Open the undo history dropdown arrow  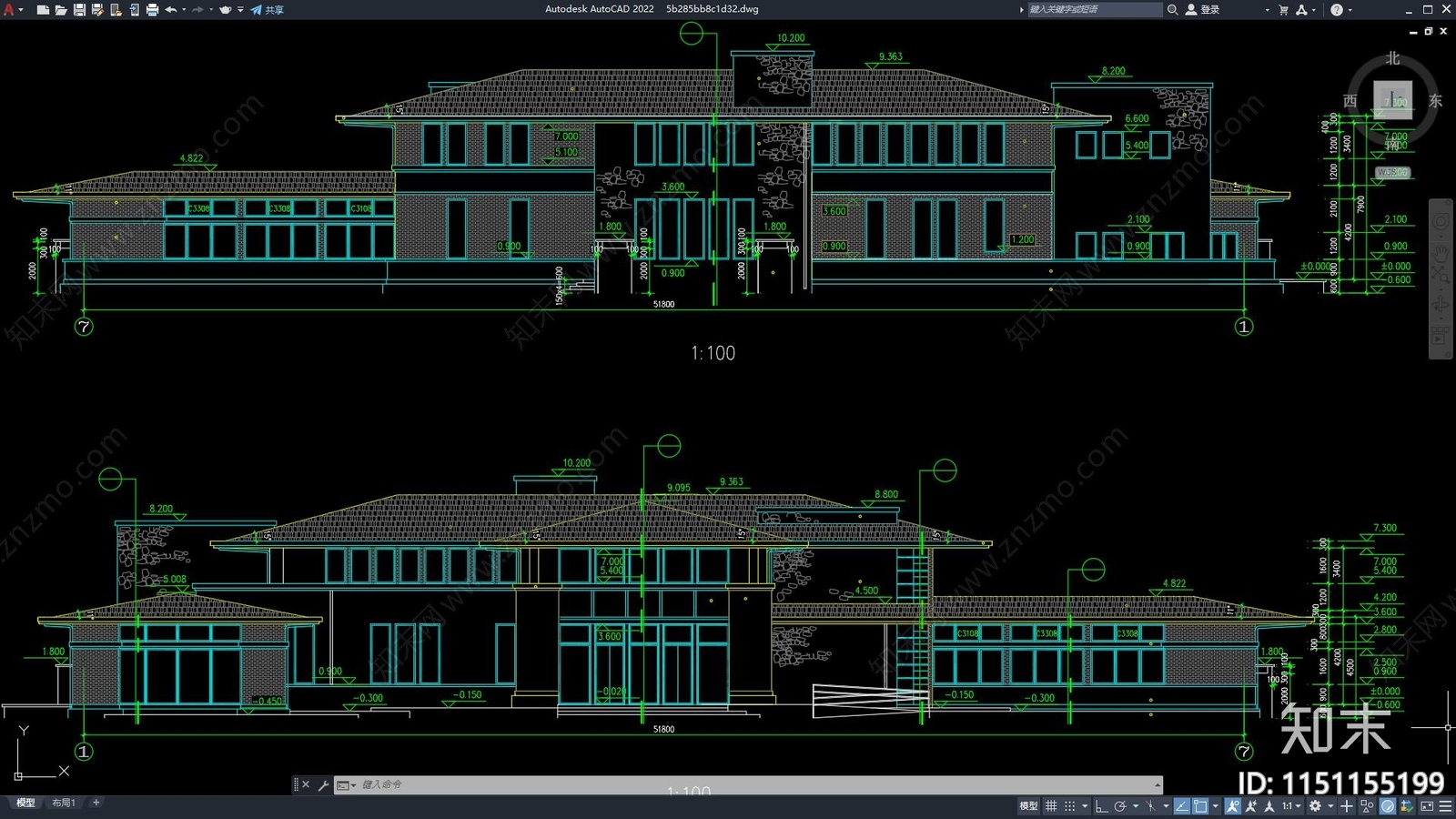[x=184, y=10]
